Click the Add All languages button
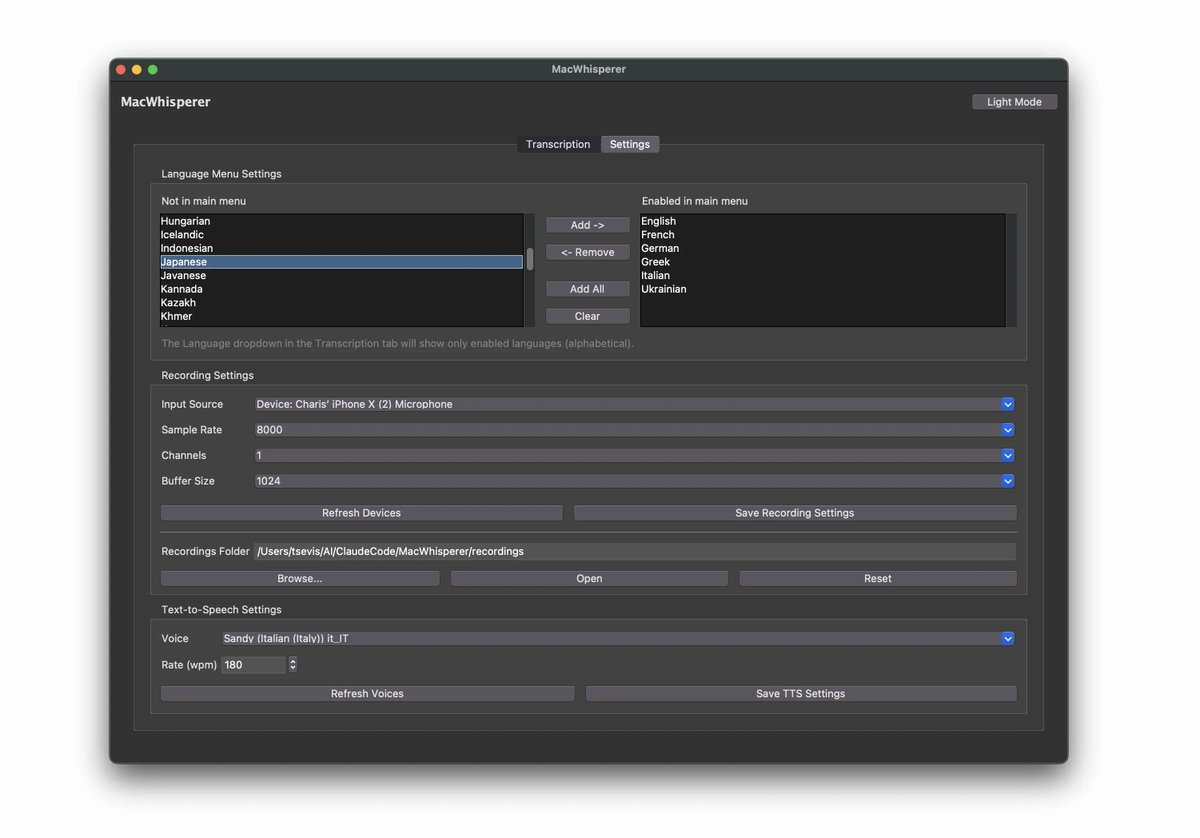 tap(588, 289)
